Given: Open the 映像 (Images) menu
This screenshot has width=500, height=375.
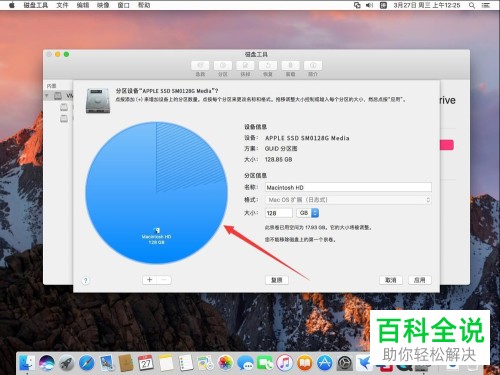Looking at the screenshot, I should click(x=103, y=5).
